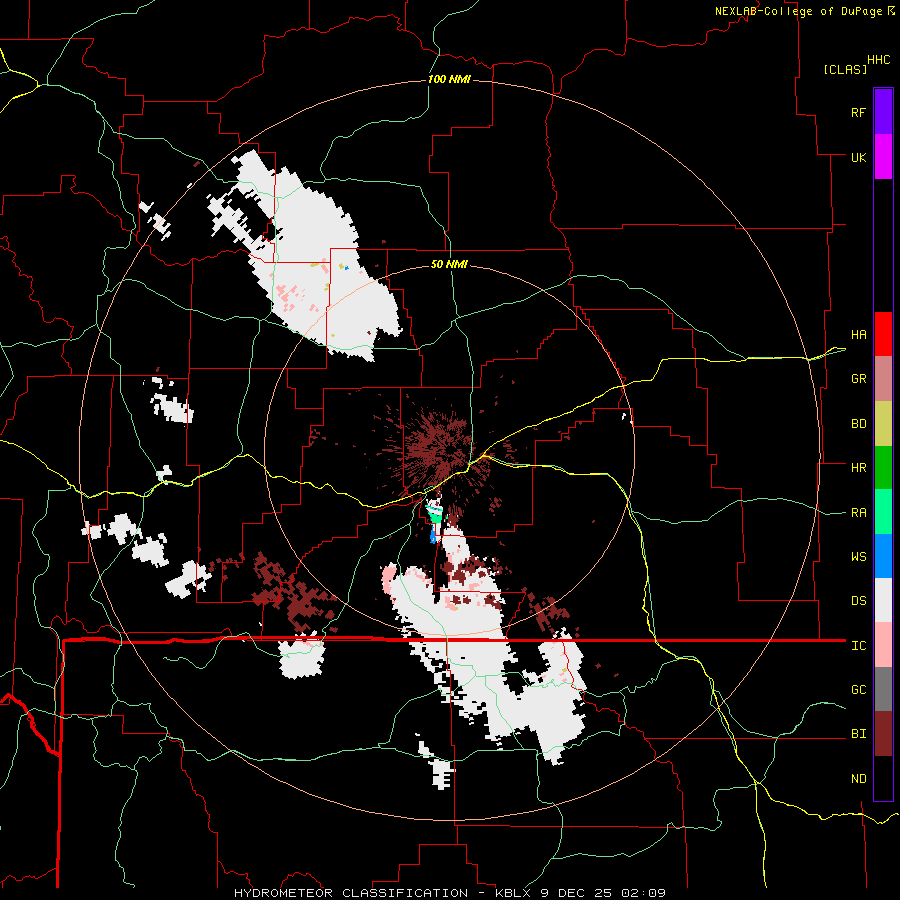Image resolution: width=900 pixels, height=900 pixels.
Task: Select the GR legend color block
Action: click(883, 378)
